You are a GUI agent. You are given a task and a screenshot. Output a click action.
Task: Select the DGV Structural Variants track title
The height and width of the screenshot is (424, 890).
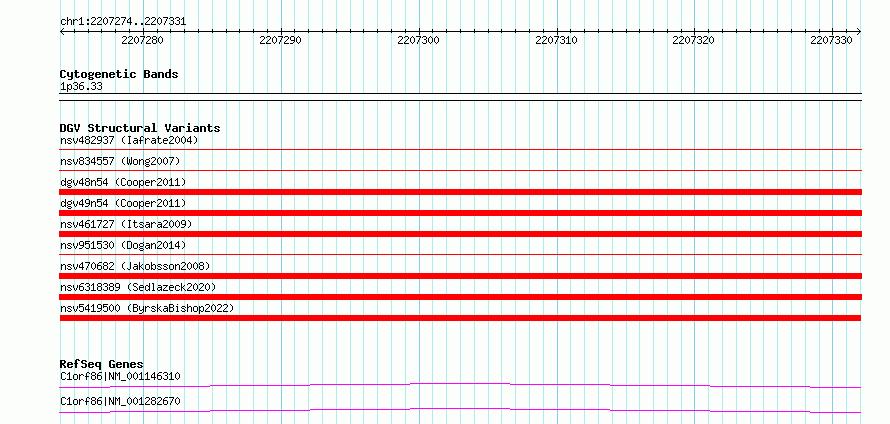[x=140, y=128]
